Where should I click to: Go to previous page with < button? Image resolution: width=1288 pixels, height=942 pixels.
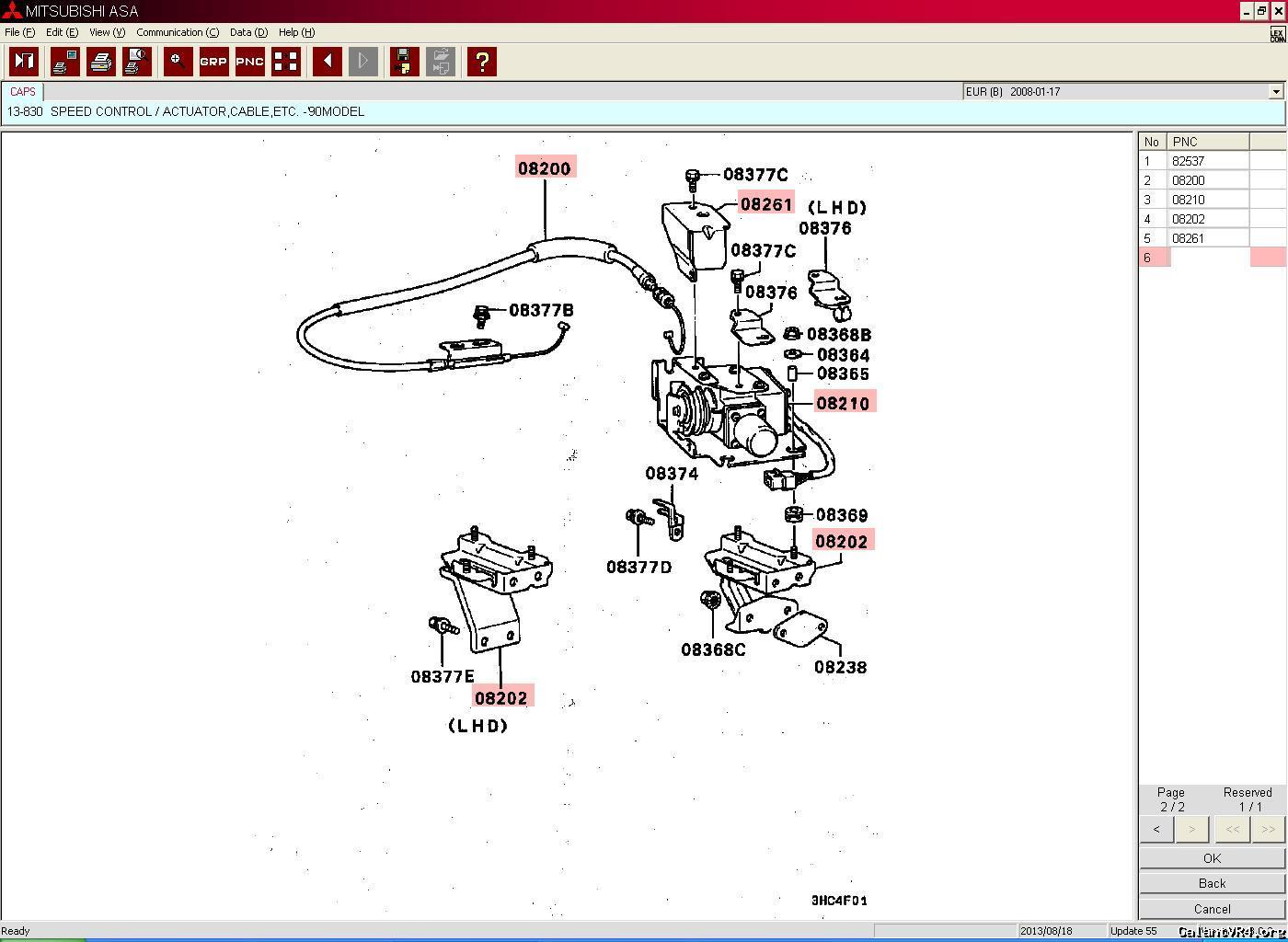point(1156,829)
